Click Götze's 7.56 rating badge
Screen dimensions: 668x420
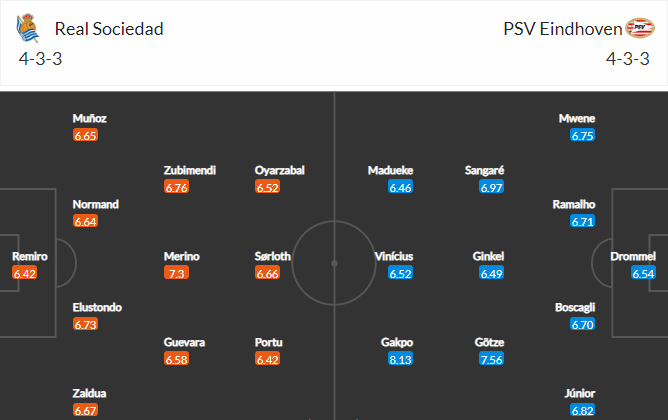pos(492,359)
